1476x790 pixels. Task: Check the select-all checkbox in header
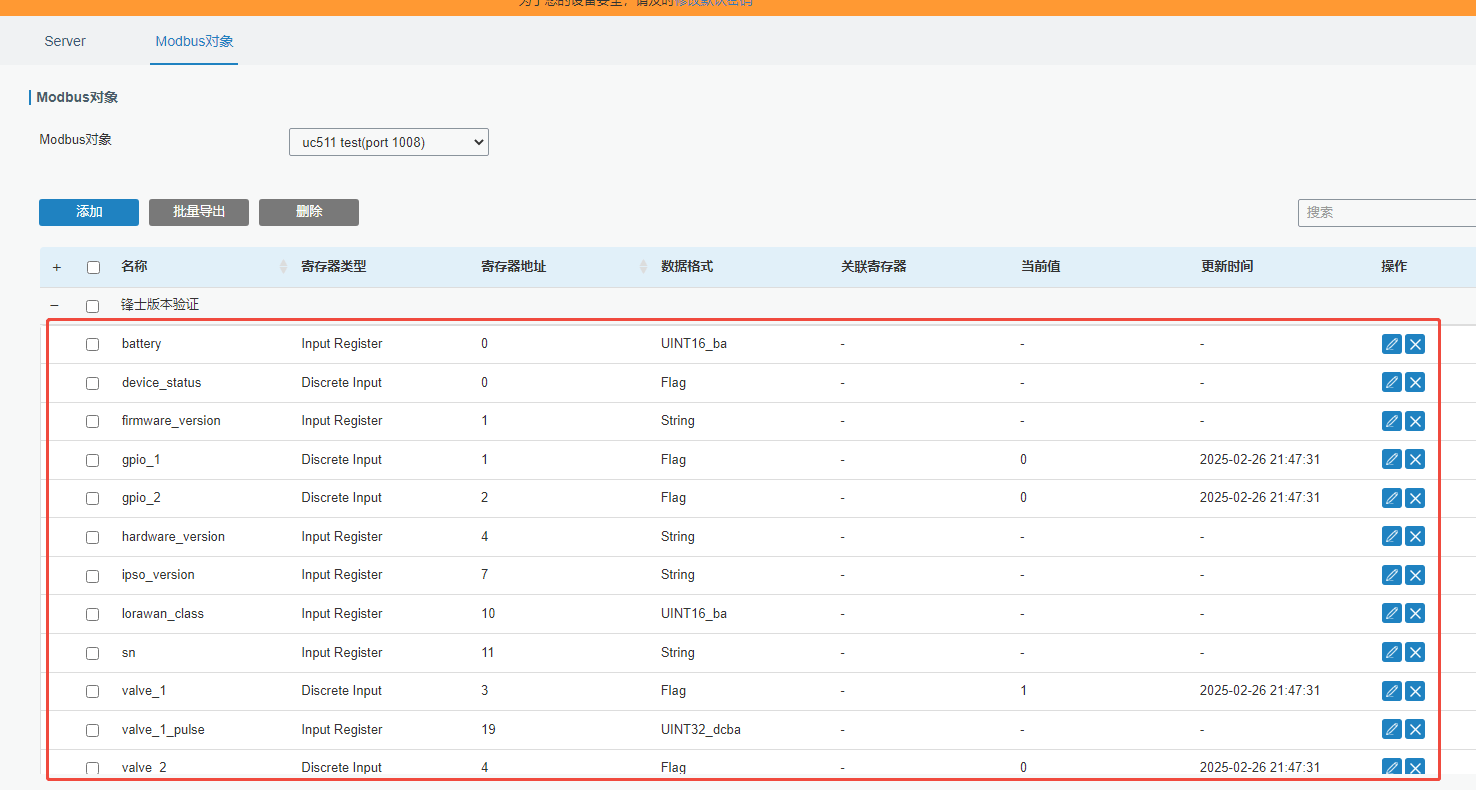[93, 267]
